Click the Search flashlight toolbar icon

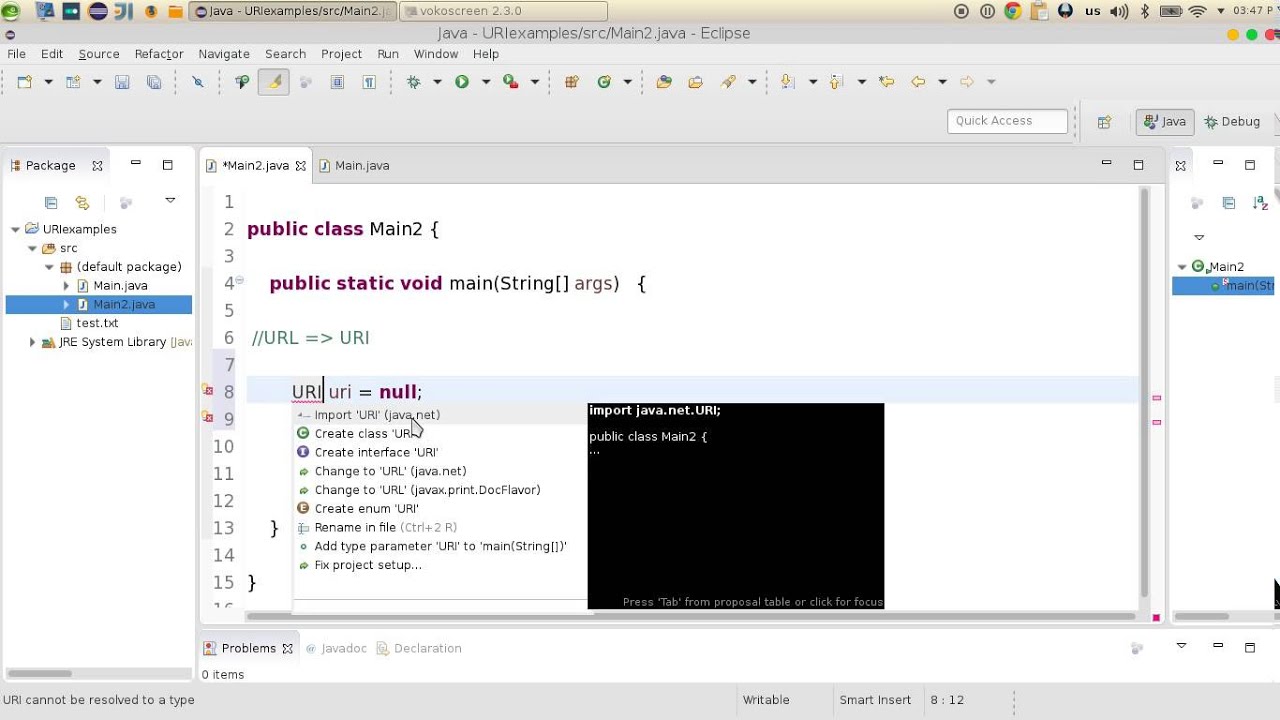pyautogui.click(x=728, y=82)
